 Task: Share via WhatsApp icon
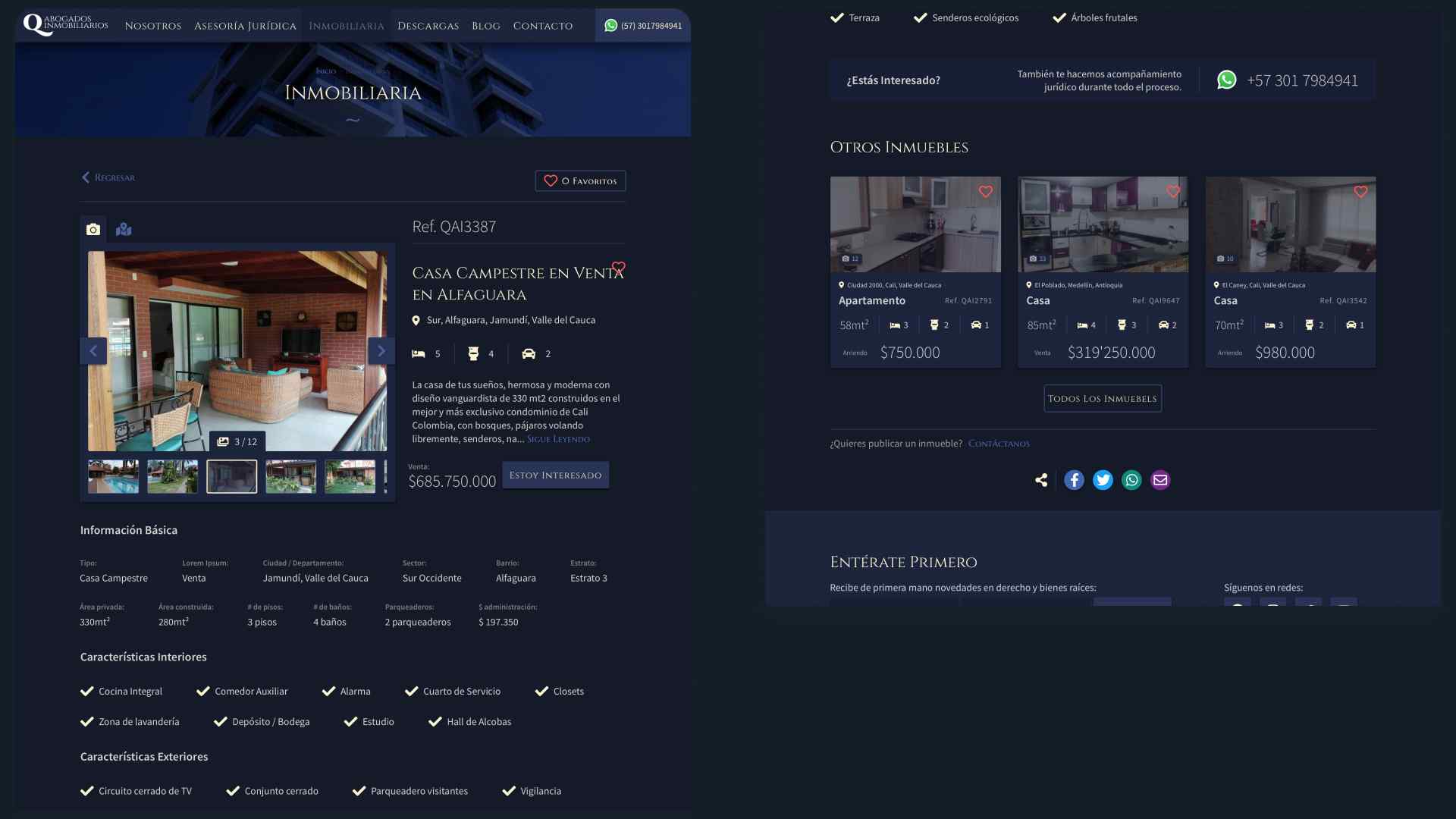click(x=1131, y=479)
